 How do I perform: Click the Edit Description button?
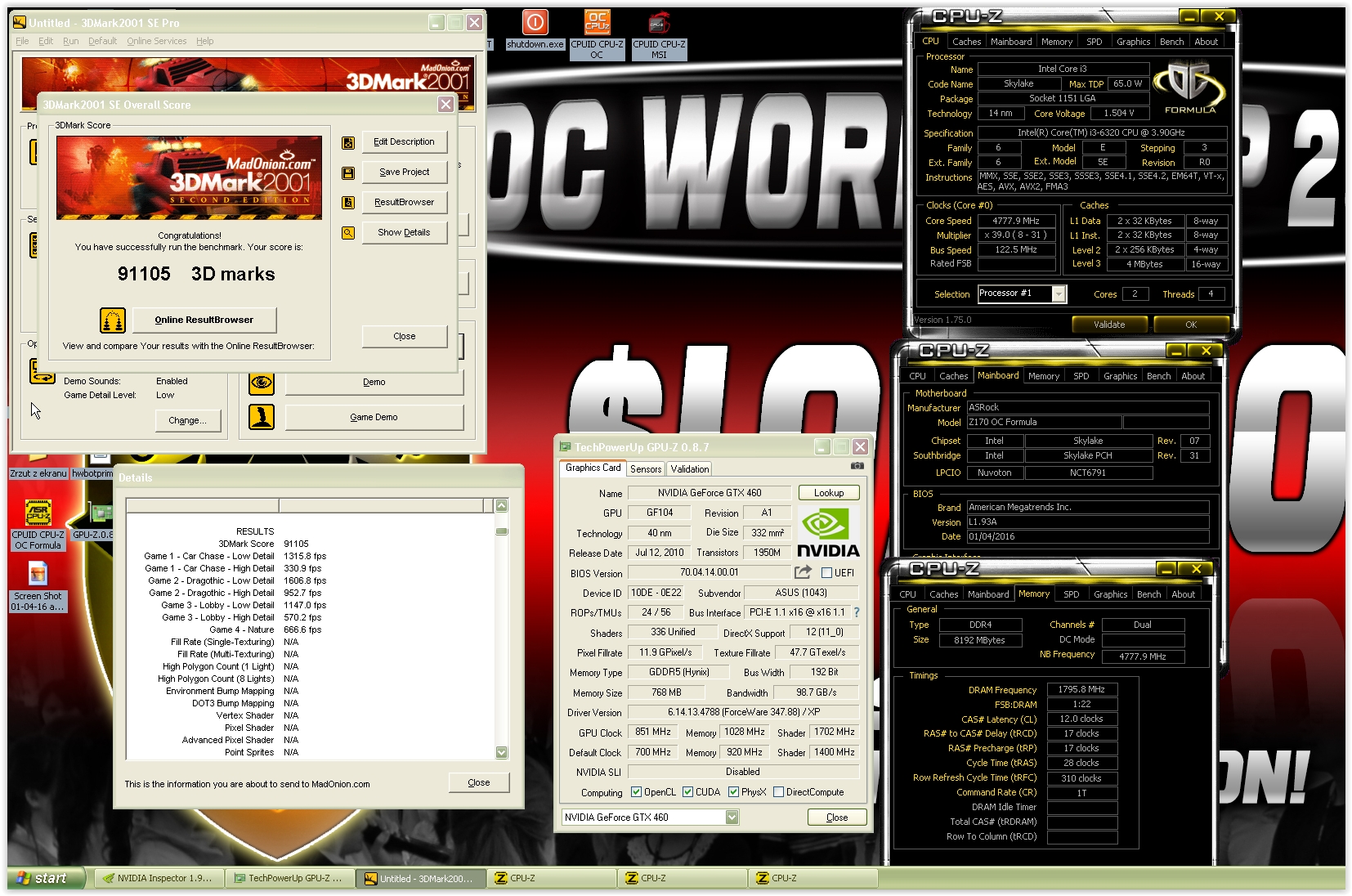point(405,142)
